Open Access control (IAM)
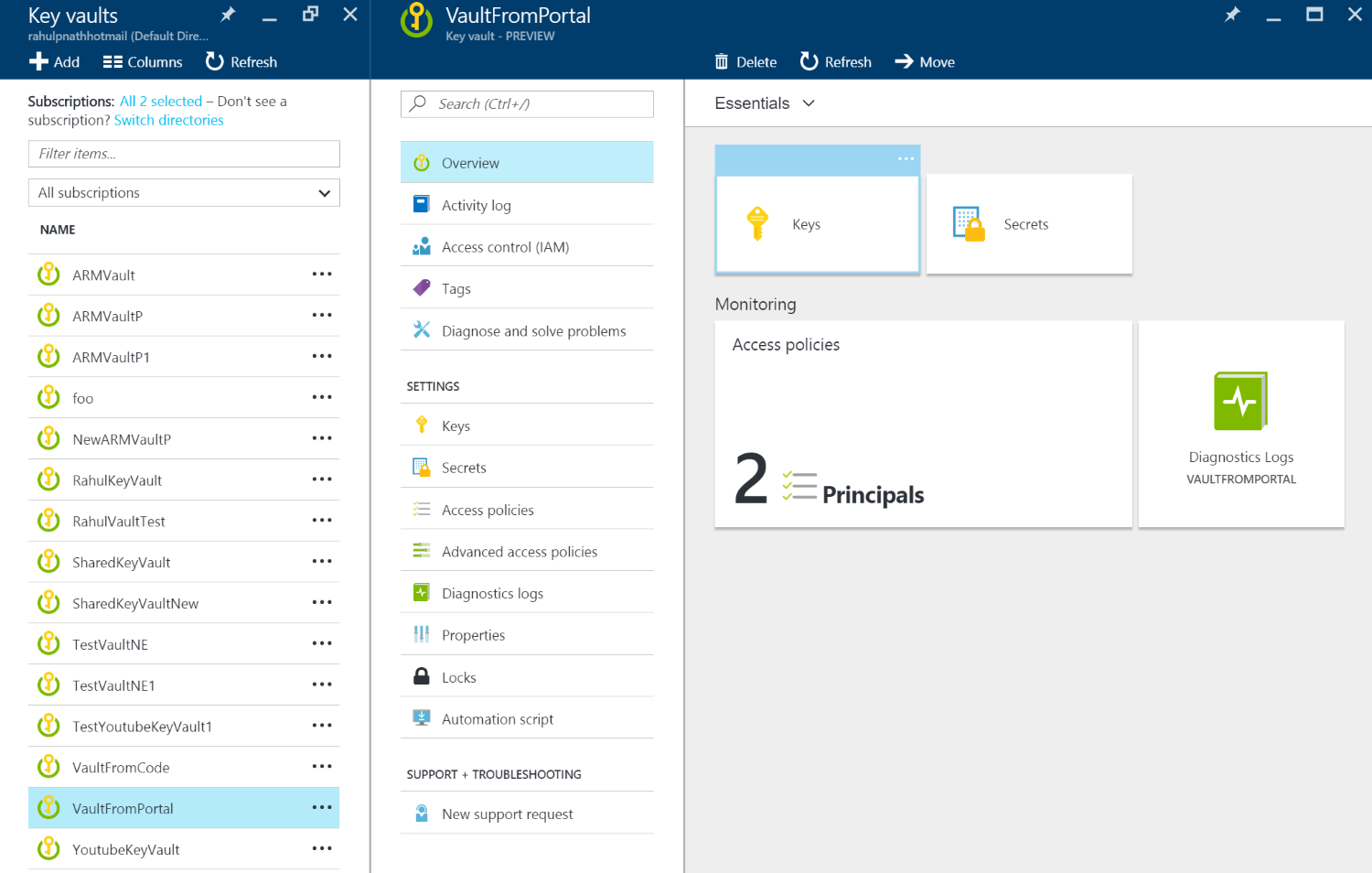This screenshot has width=1372, height=873. pos(527,247)
